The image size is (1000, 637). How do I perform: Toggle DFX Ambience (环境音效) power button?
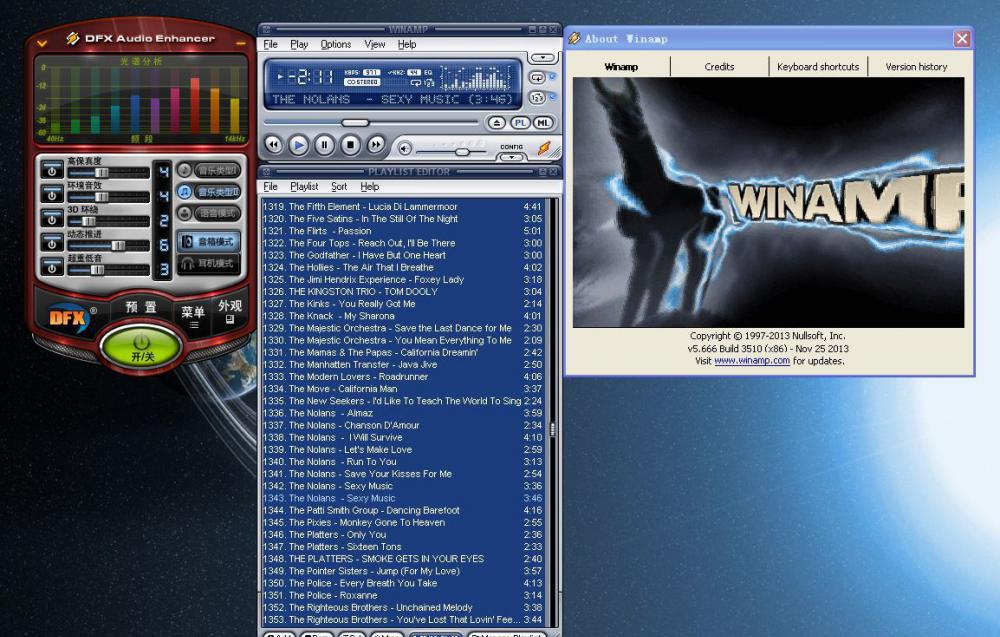pos(52,194)
